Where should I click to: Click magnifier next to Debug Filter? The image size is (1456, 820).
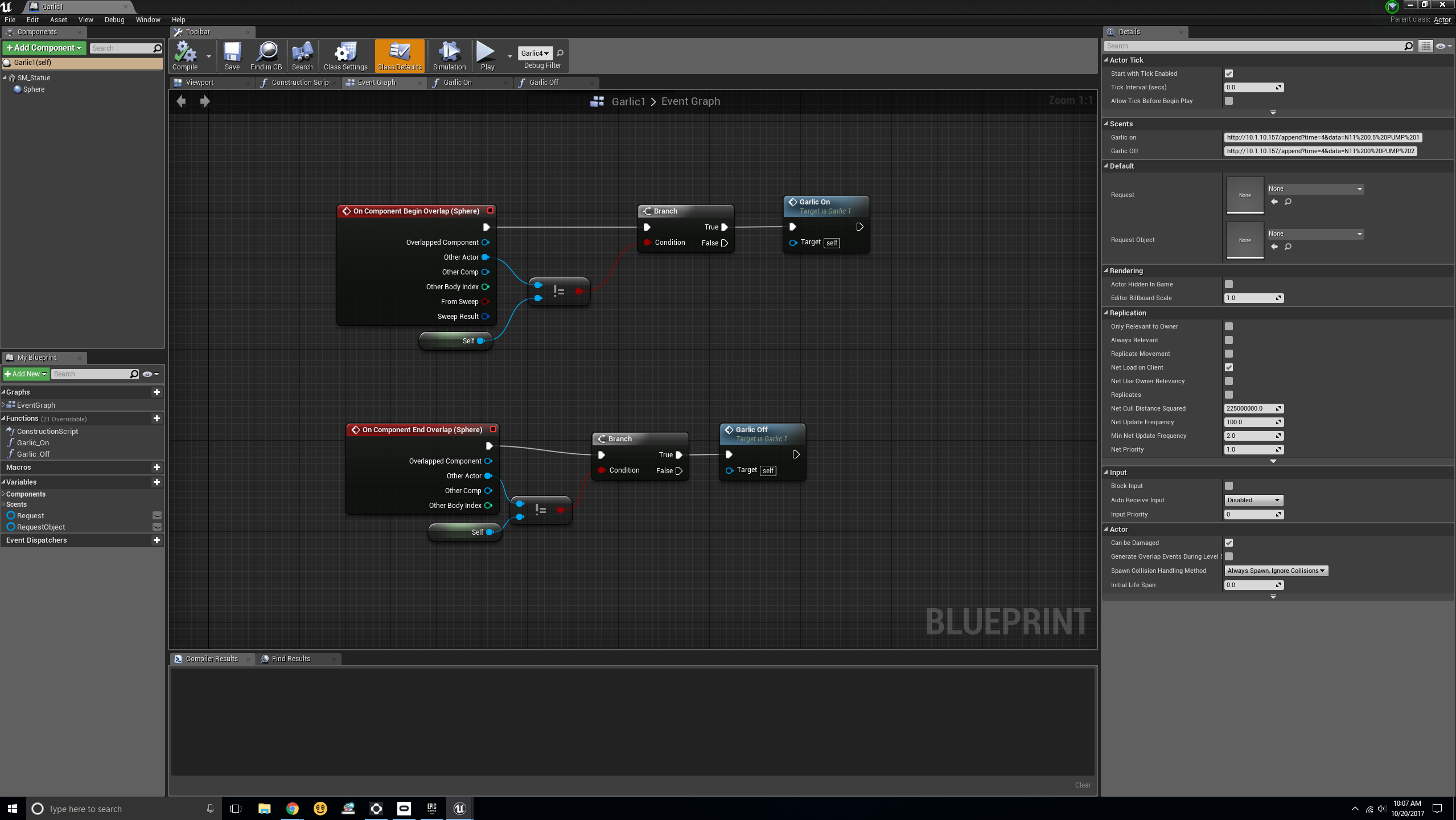[560, 53]
